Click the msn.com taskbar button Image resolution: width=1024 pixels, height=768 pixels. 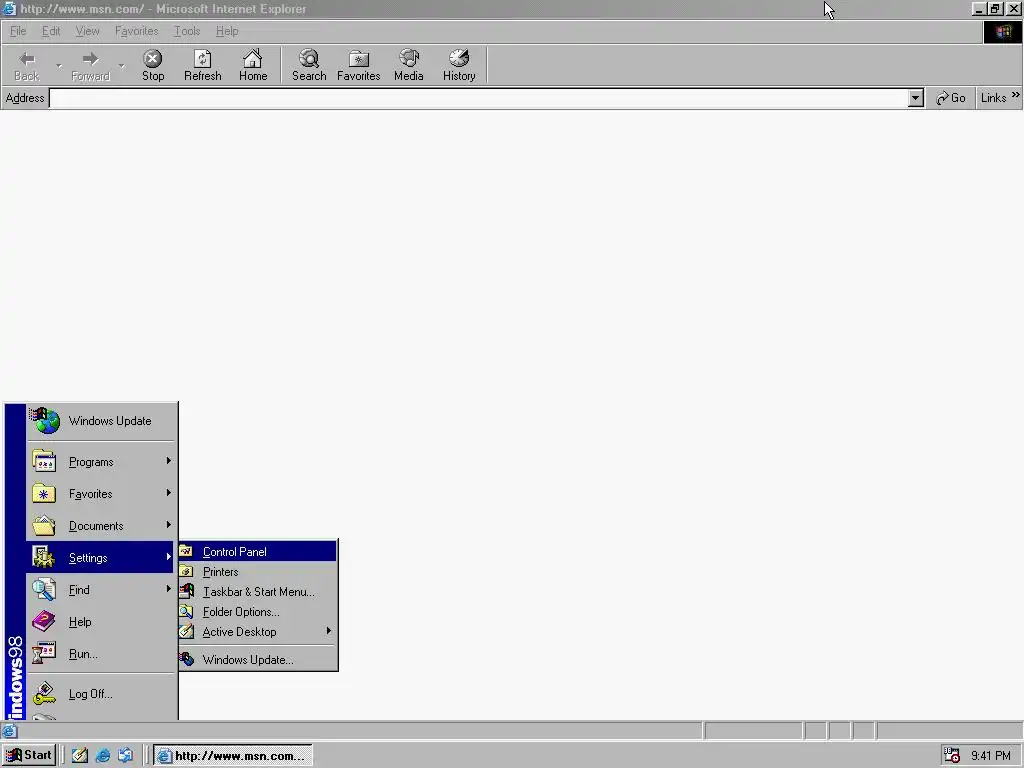pyautogui.click(x=233, y=756)
